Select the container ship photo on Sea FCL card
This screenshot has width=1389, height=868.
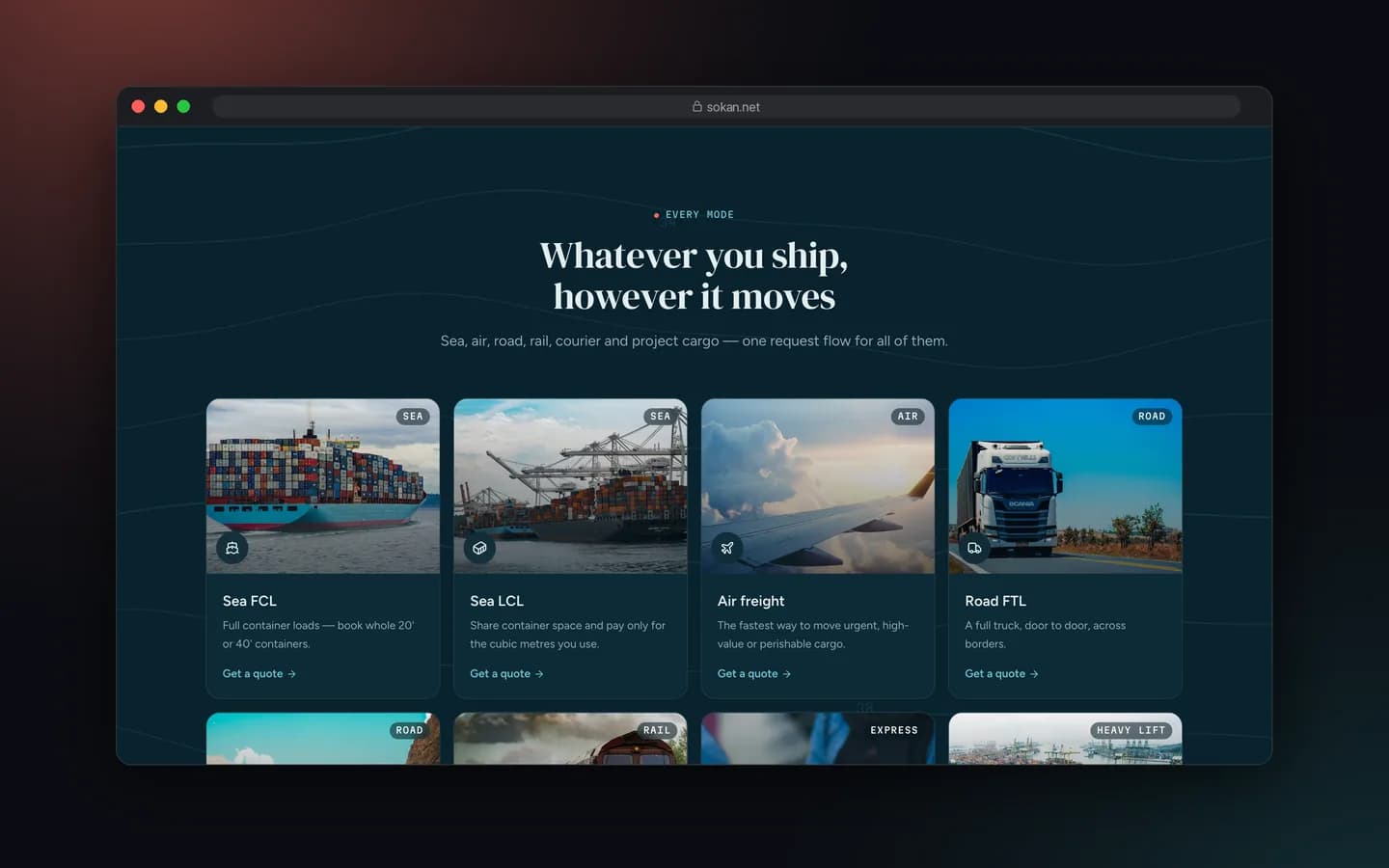[x=323, y=486]
